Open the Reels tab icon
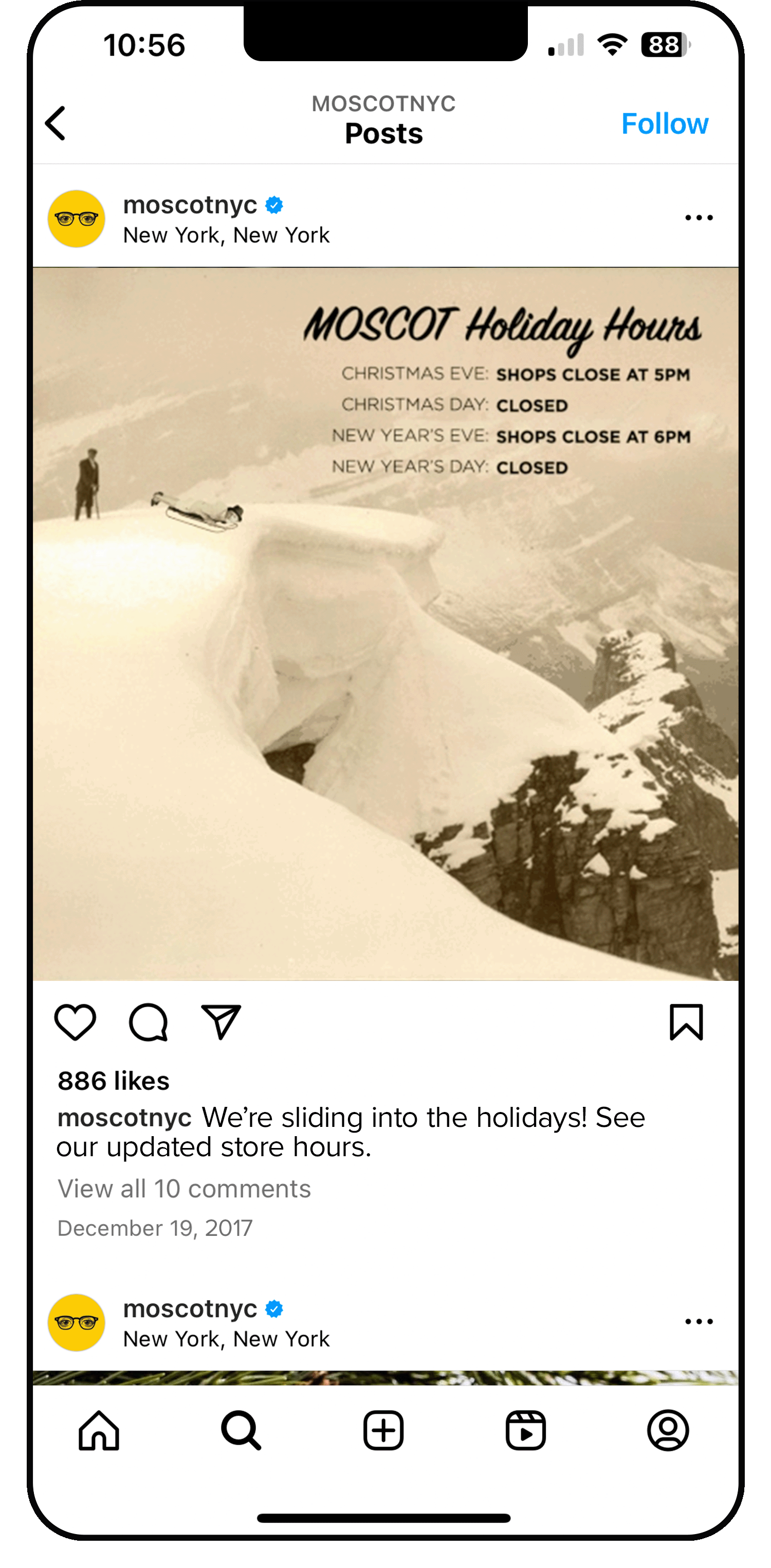Image resolution: width=771 pixels, height=1568 pixels. (x=526, y=1430)
